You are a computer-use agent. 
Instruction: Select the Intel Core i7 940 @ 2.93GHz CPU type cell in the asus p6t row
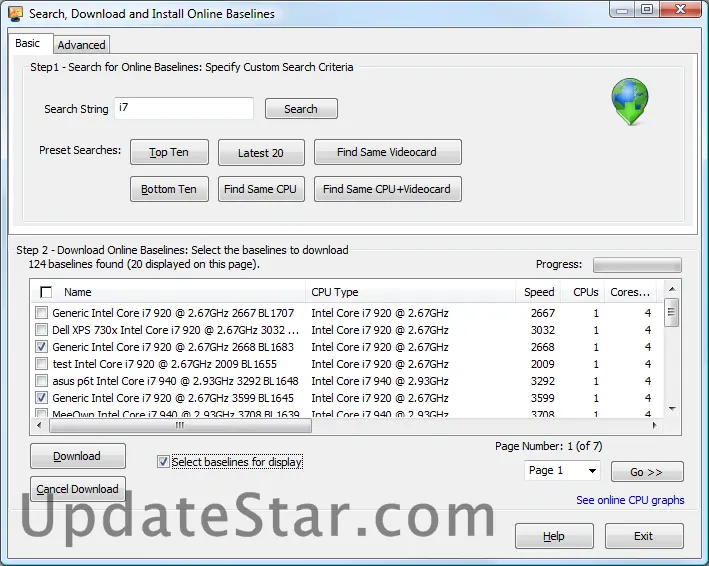coord(380,381)
